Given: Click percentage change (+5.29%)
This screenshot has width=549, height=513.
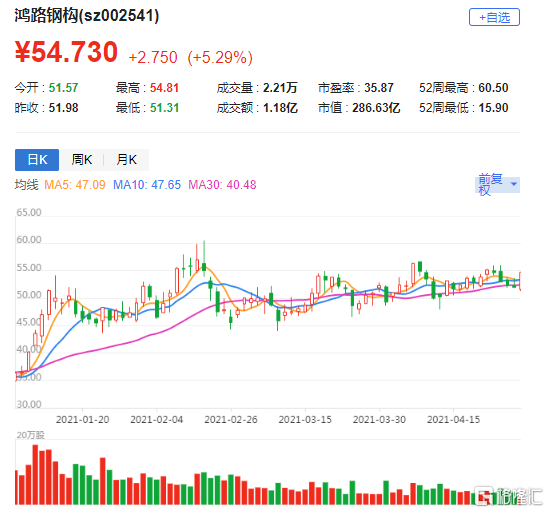Looking at the screenshot, I should pos(220,57).
